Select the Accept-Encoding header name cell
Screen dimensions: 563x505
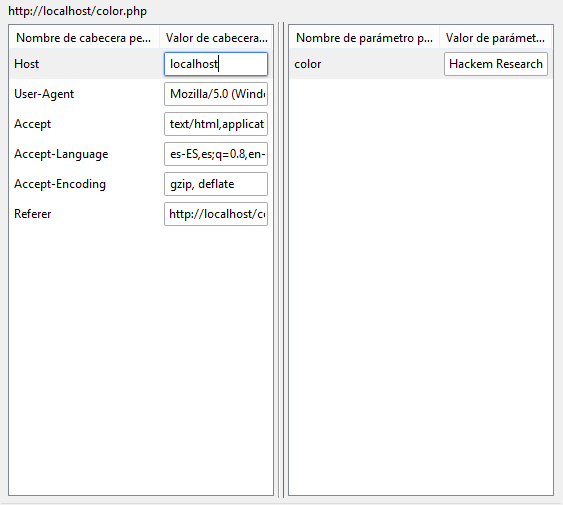tap(85, 184)
